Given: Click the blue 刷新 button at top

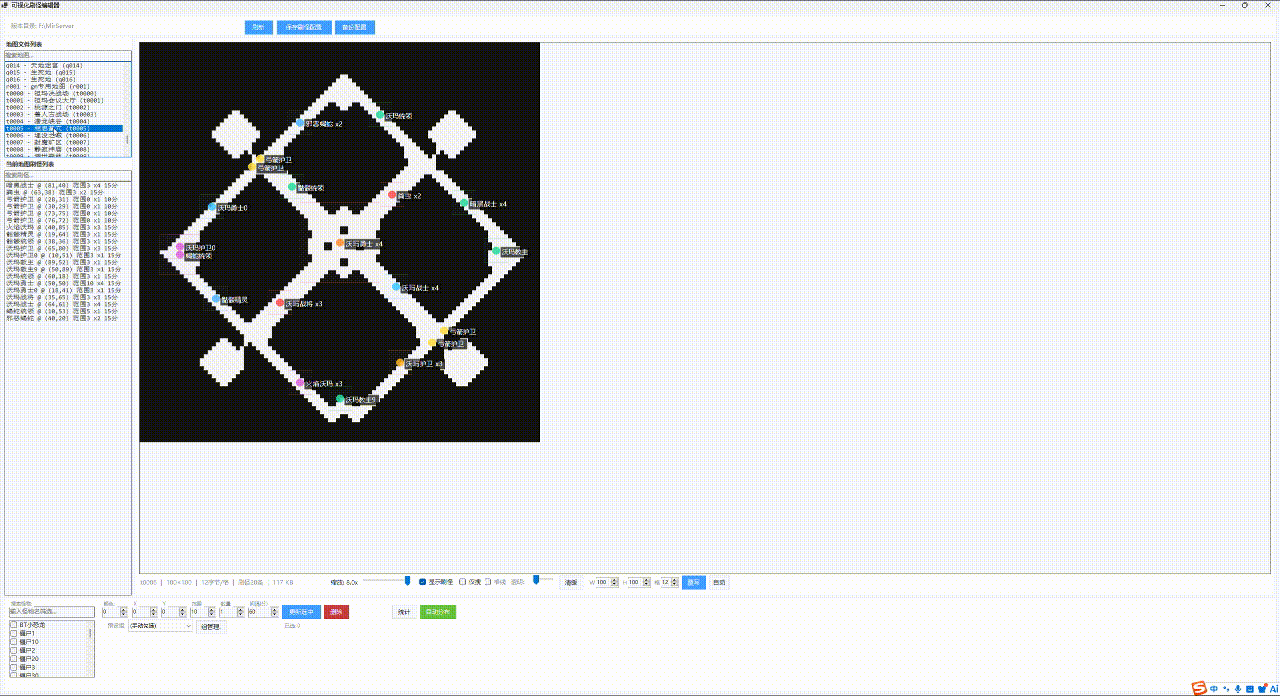Looking at the screenshot, I should point(259,27).
